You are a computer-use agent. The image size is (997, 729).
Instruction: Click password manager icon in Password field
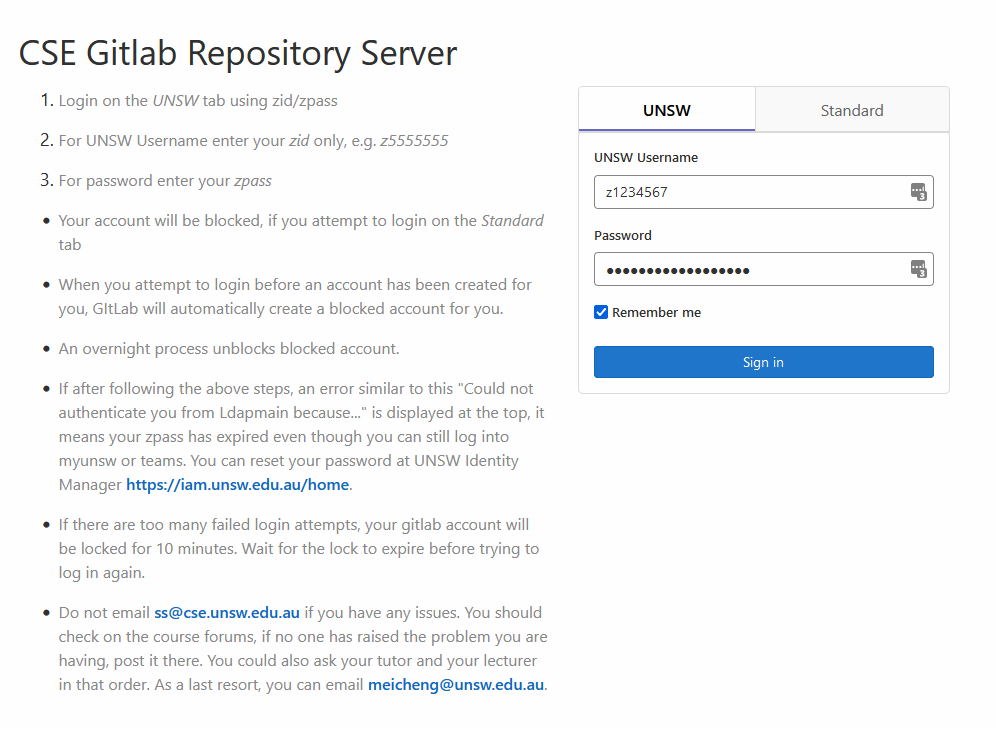point(918,269)
